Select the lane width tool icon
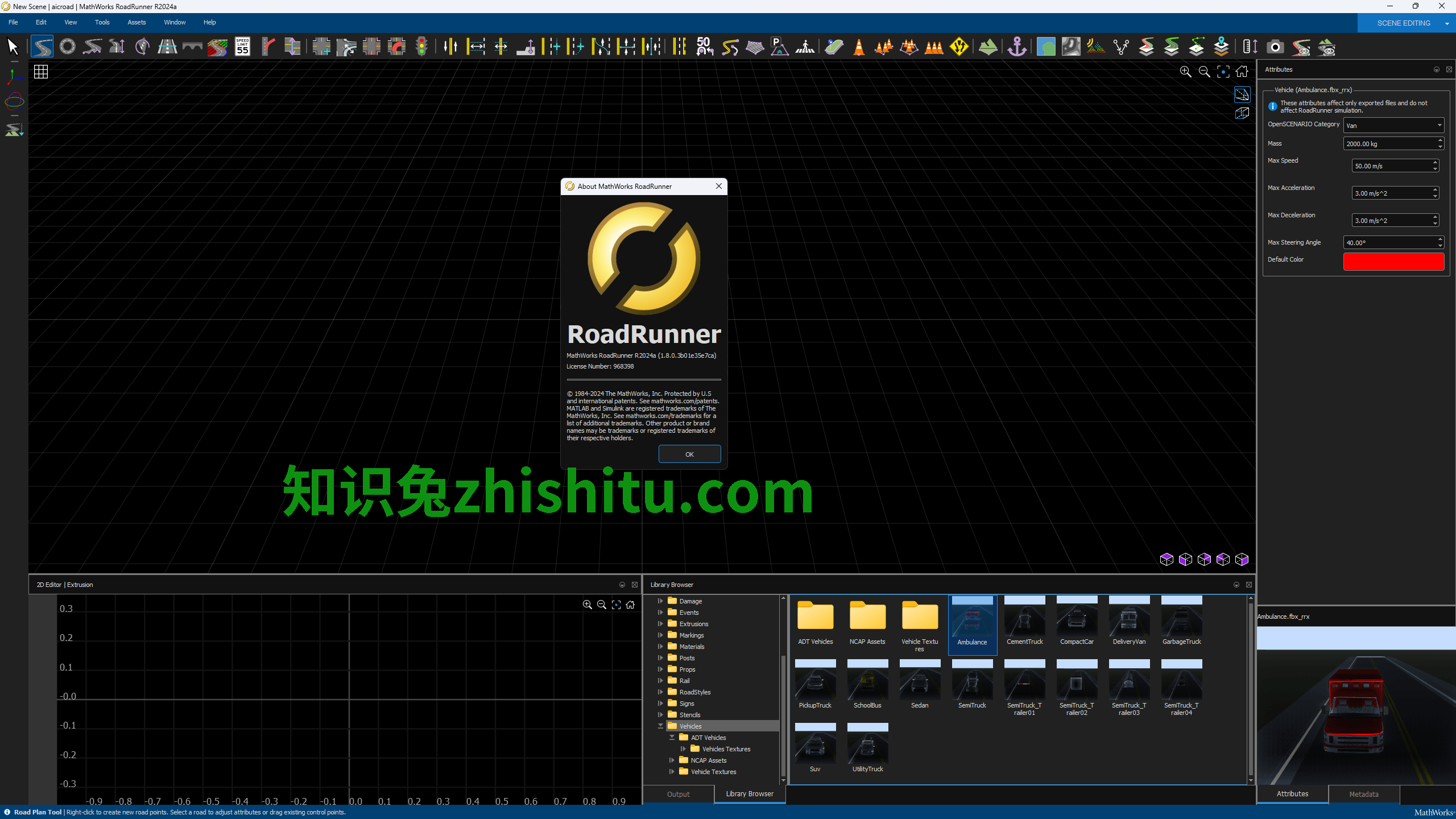Viewport: 1456px width, 819px height. pyautogui.click(x=475, y=47)
